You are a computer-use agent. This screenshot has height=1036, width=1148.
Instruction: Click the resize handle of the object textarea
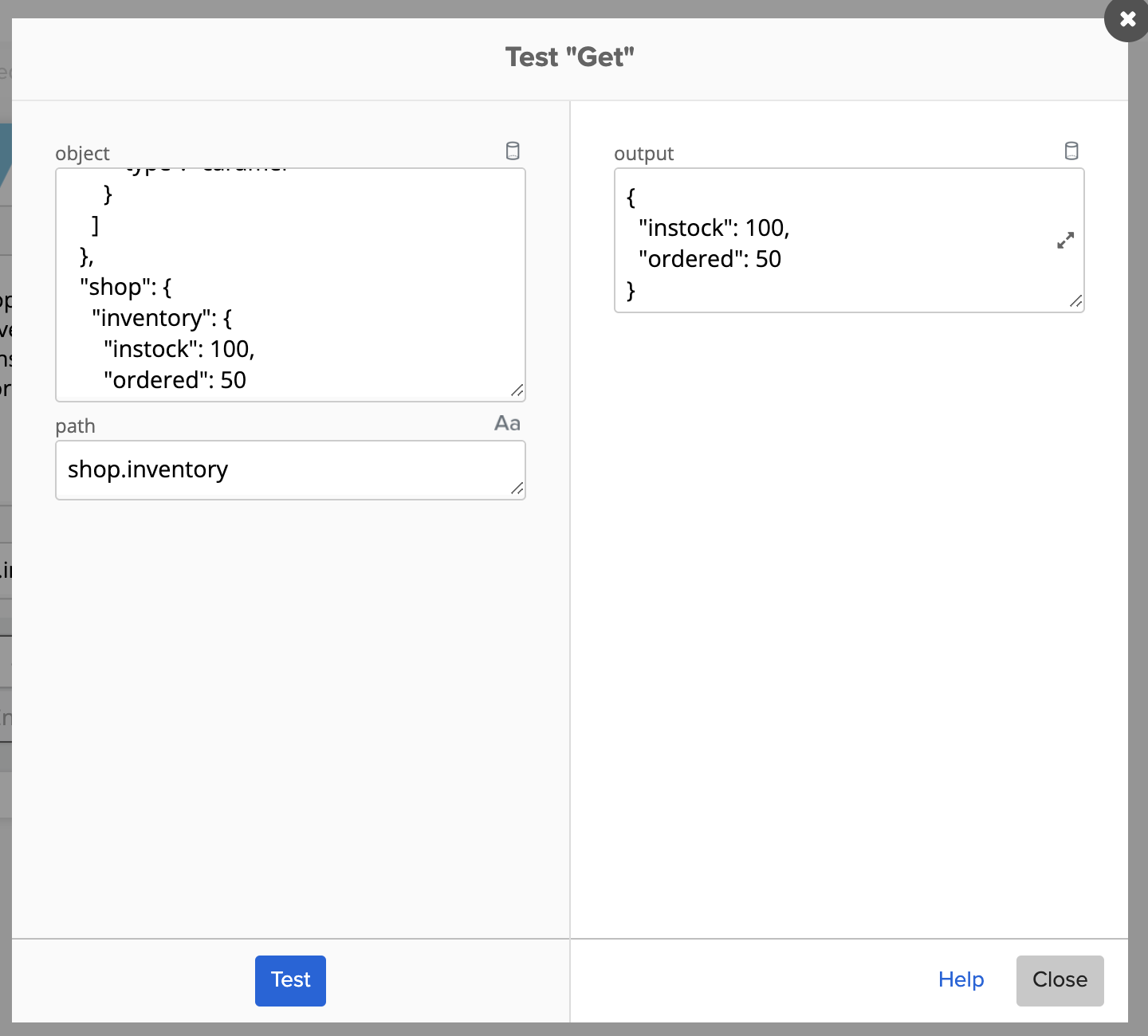519,390
